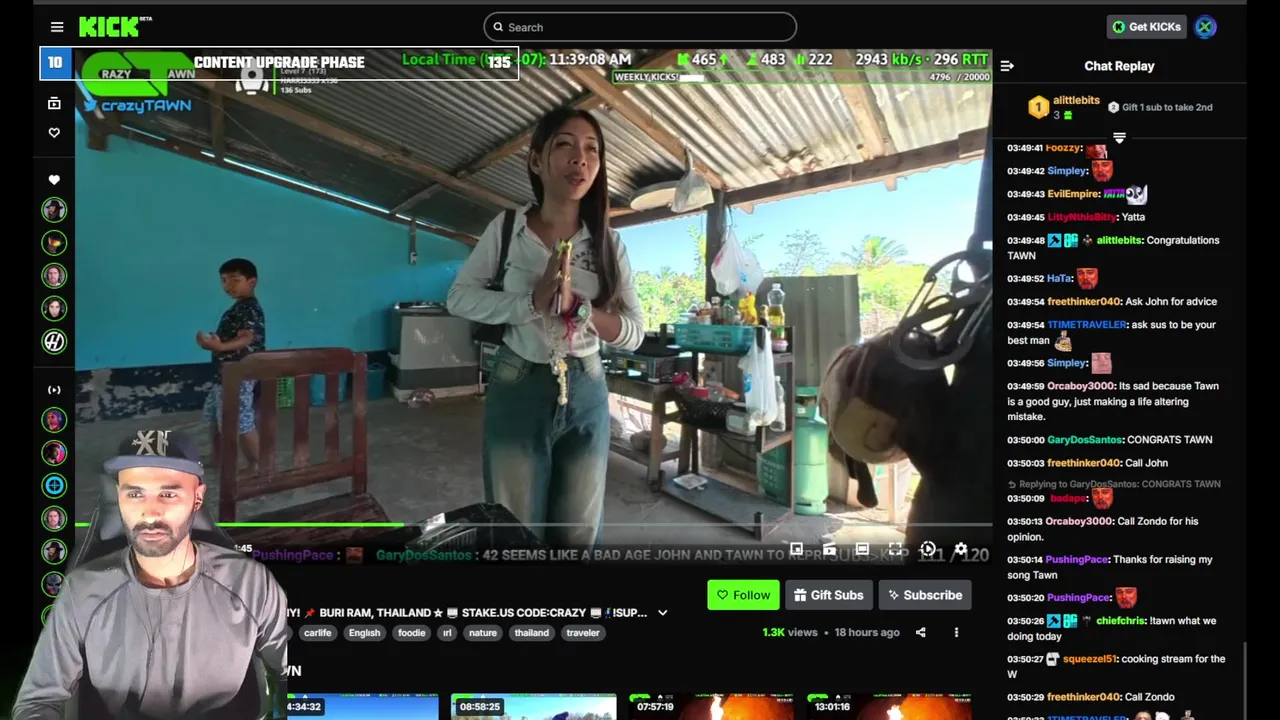Click the clip creation clapperboard icon

tap(829, 549)
